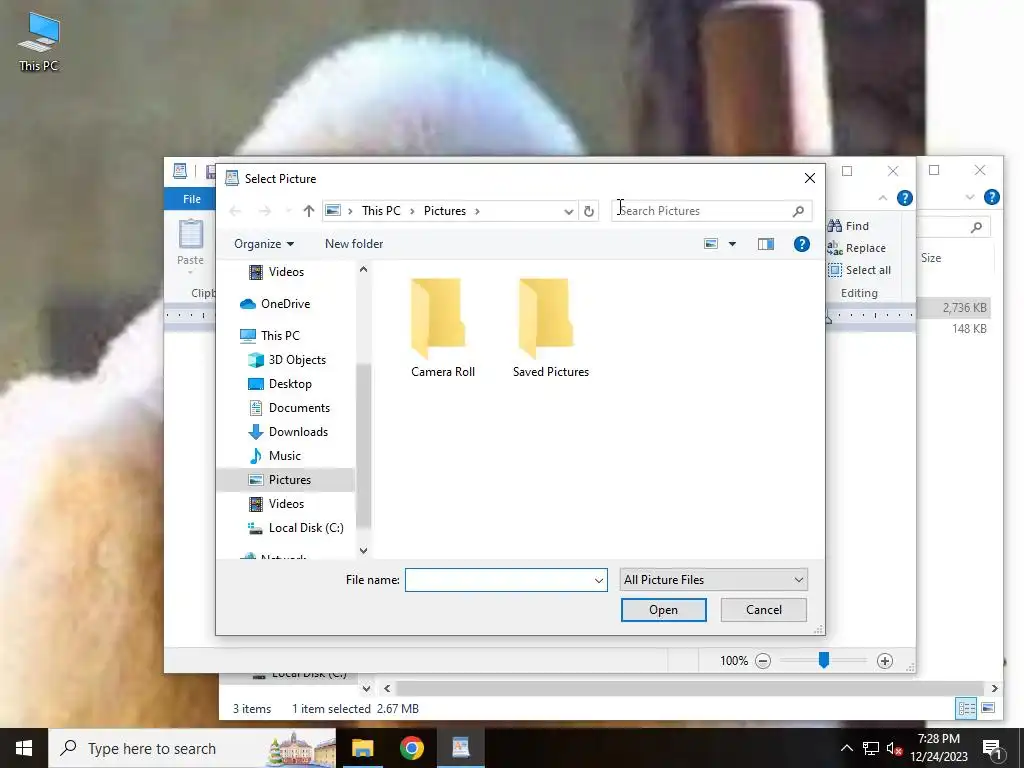
Task: Show hidden system tray icons
Action: click(x=846, y=748)
